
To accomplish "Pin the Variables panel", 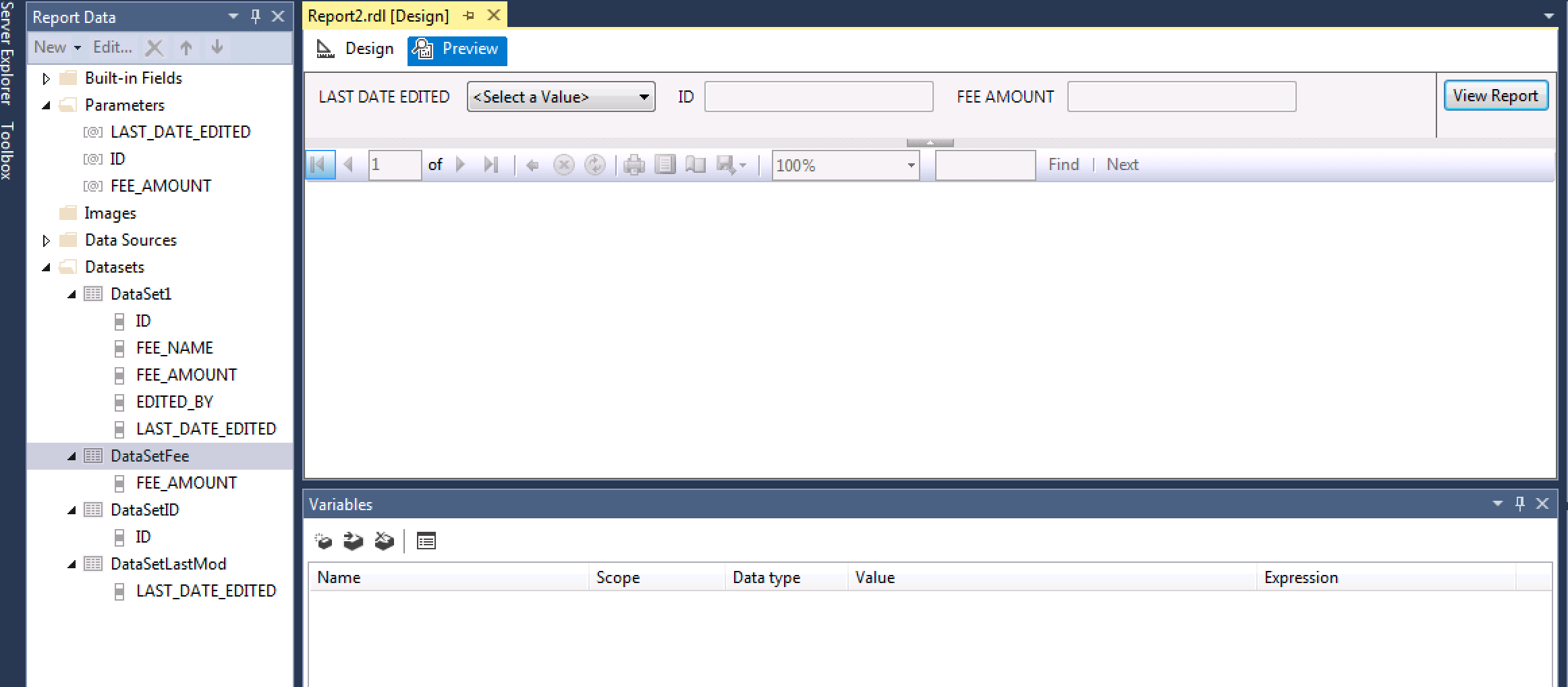I will click(1519, 503).
